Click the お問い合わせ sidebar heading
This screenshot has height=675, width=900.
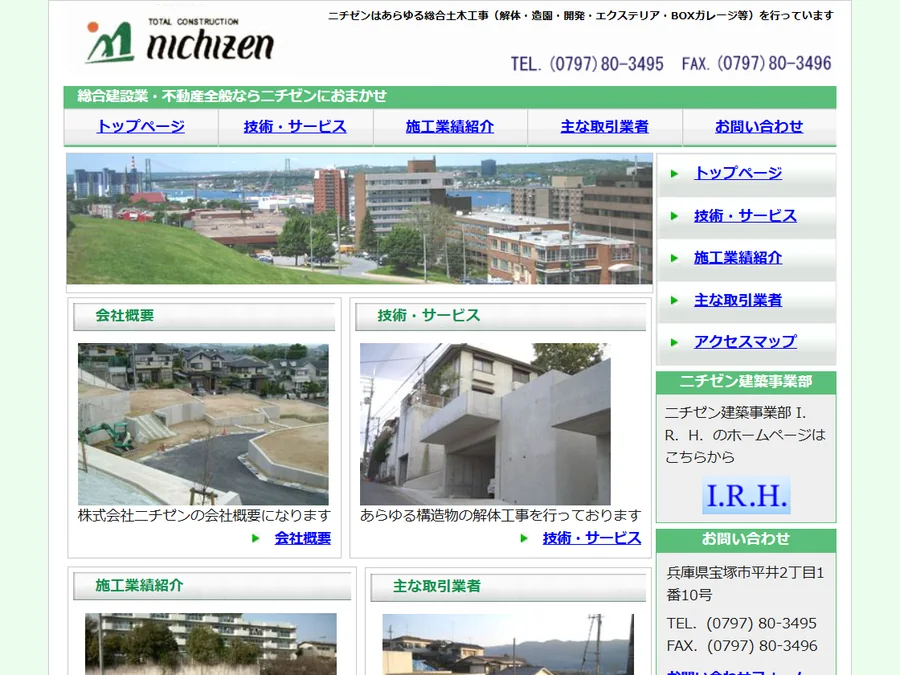(x=746, y=540)
